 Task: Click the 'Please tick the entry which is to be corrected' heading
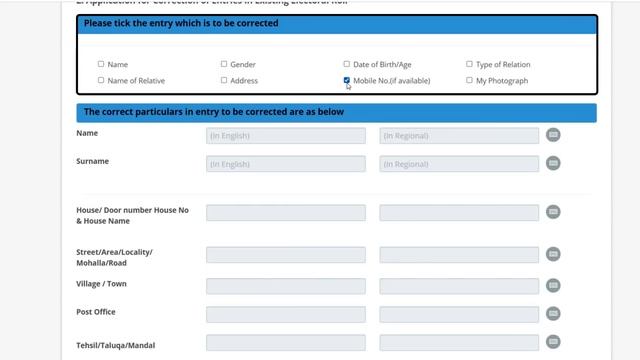tap(181, 23)
